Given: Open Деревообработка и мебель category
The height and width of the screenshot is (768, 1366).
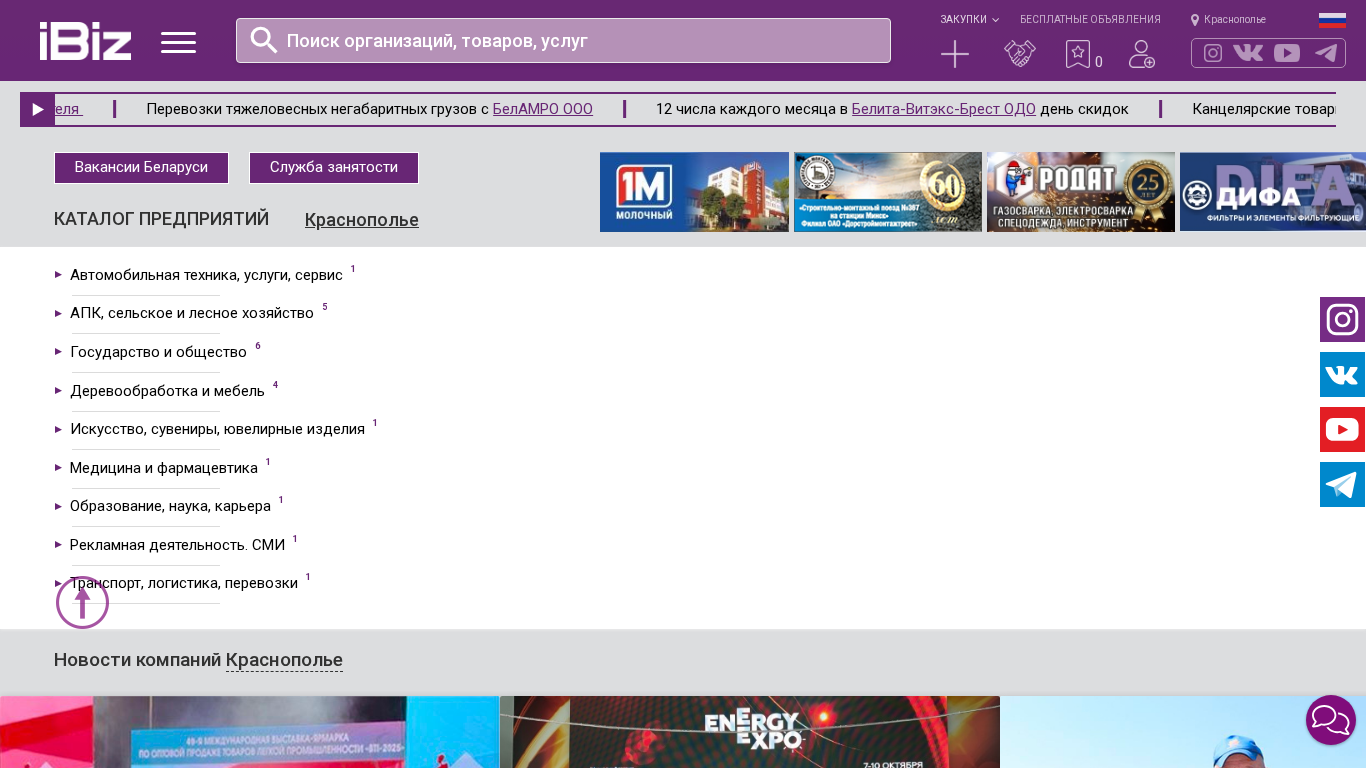Looking at the screenshot, I should [x=167, y=391].
